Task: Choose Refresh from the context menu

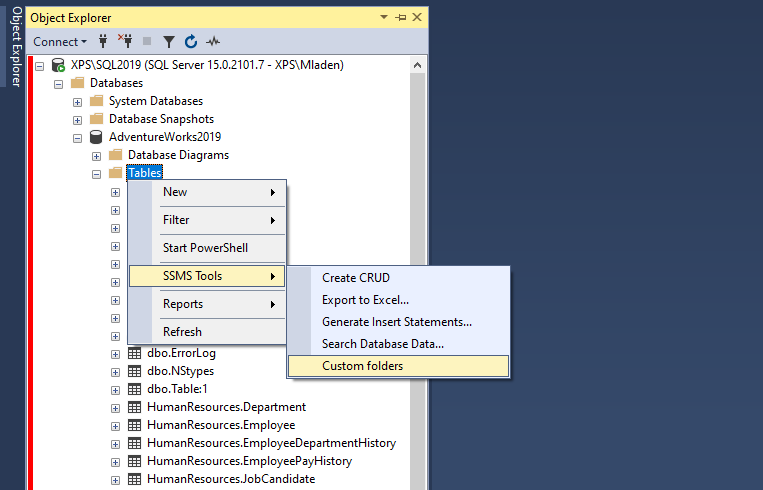Action: pyautogui.click(x=207, y=332)
